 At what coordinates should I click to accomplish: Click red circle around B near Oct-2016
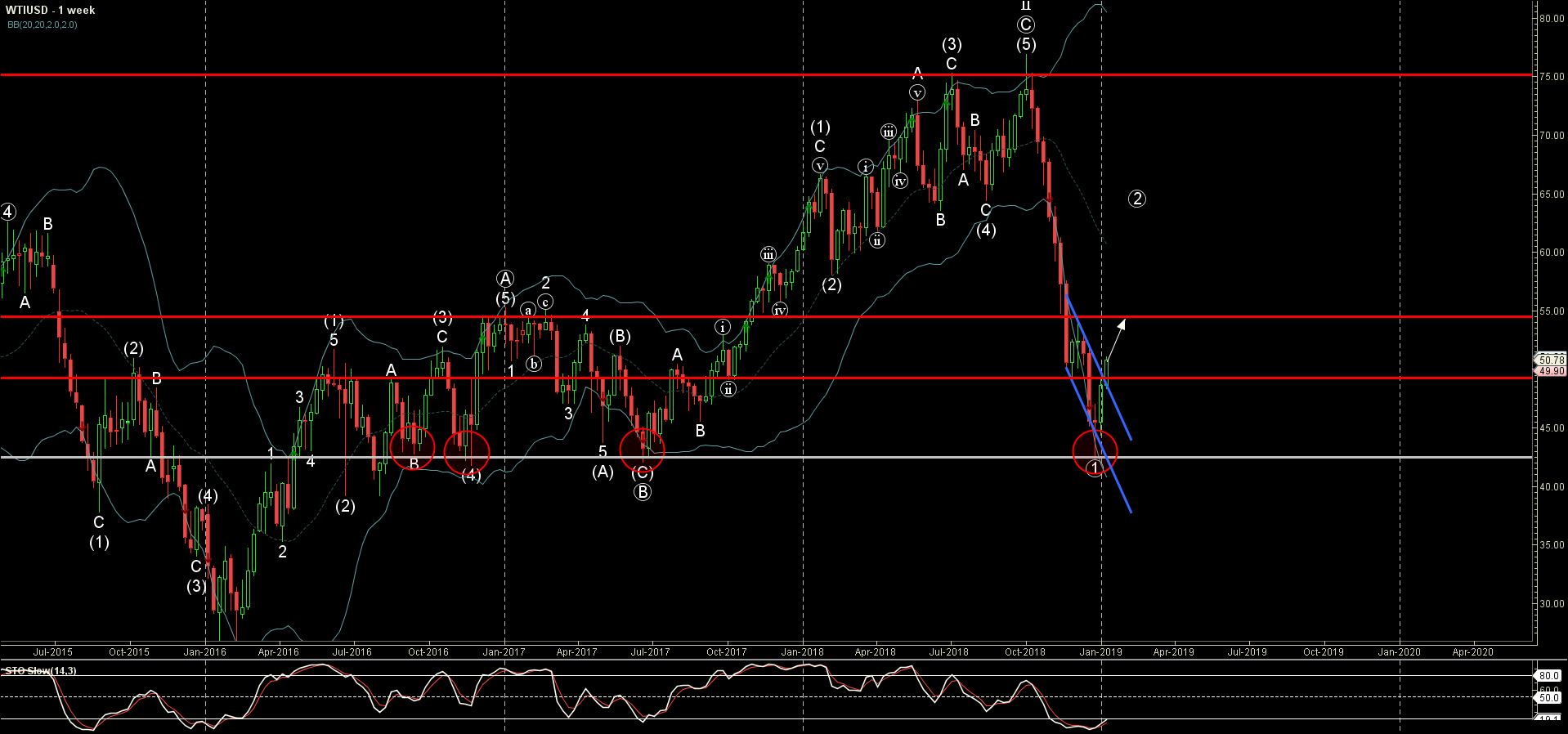[413, 446]
